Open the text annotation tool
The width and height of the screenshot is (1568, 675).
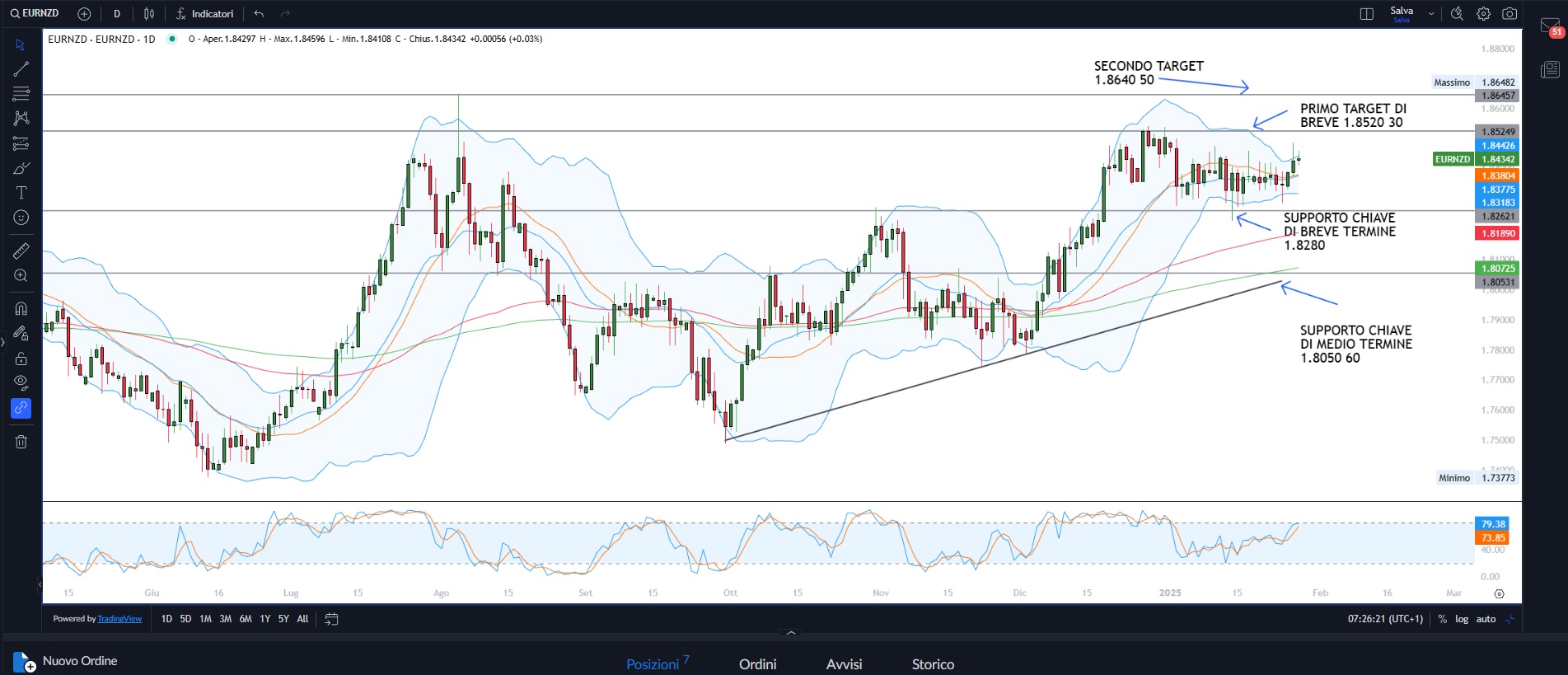pos(21,193)
